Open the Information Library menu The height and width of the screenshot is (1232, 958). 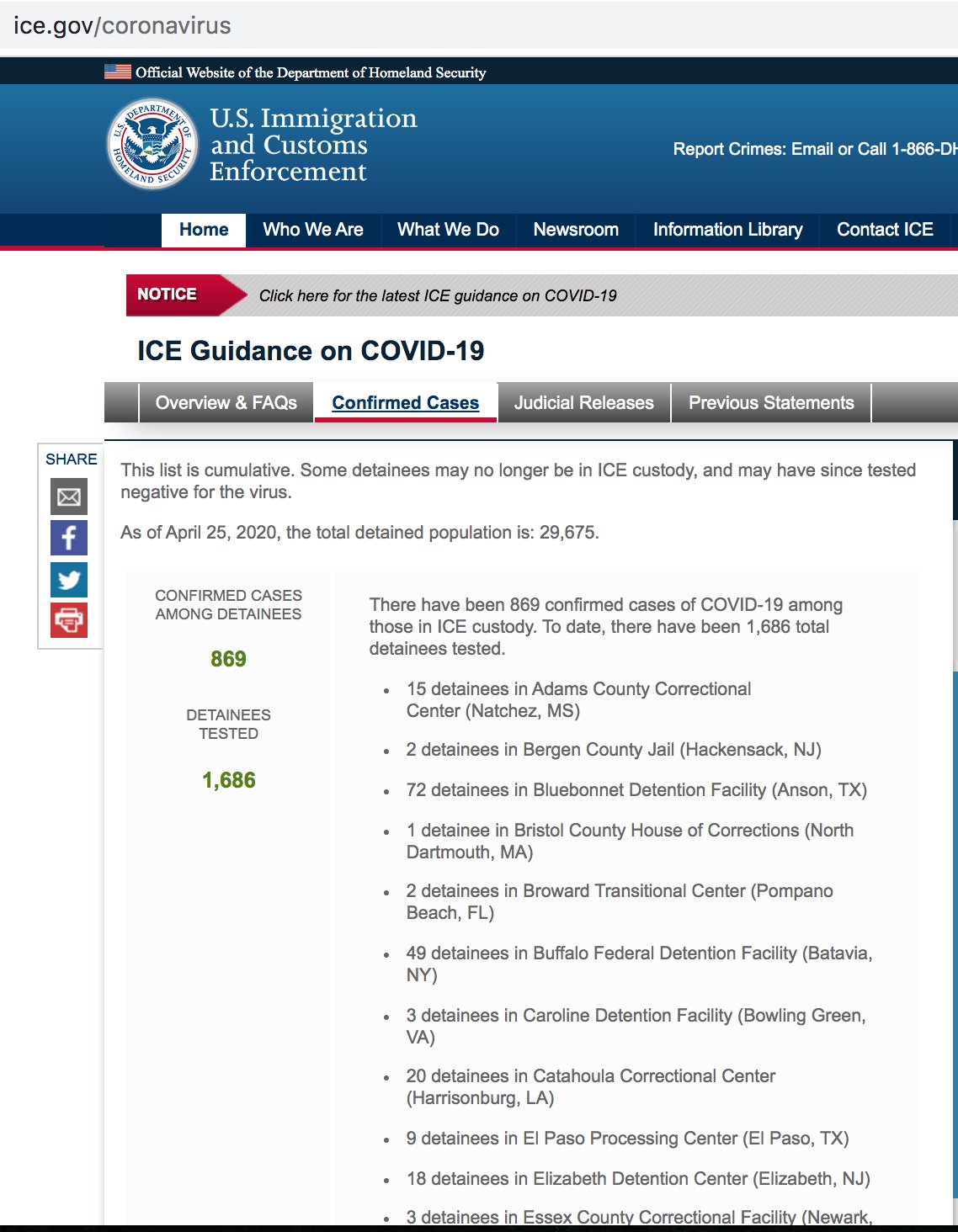click(x=727, y=230)
